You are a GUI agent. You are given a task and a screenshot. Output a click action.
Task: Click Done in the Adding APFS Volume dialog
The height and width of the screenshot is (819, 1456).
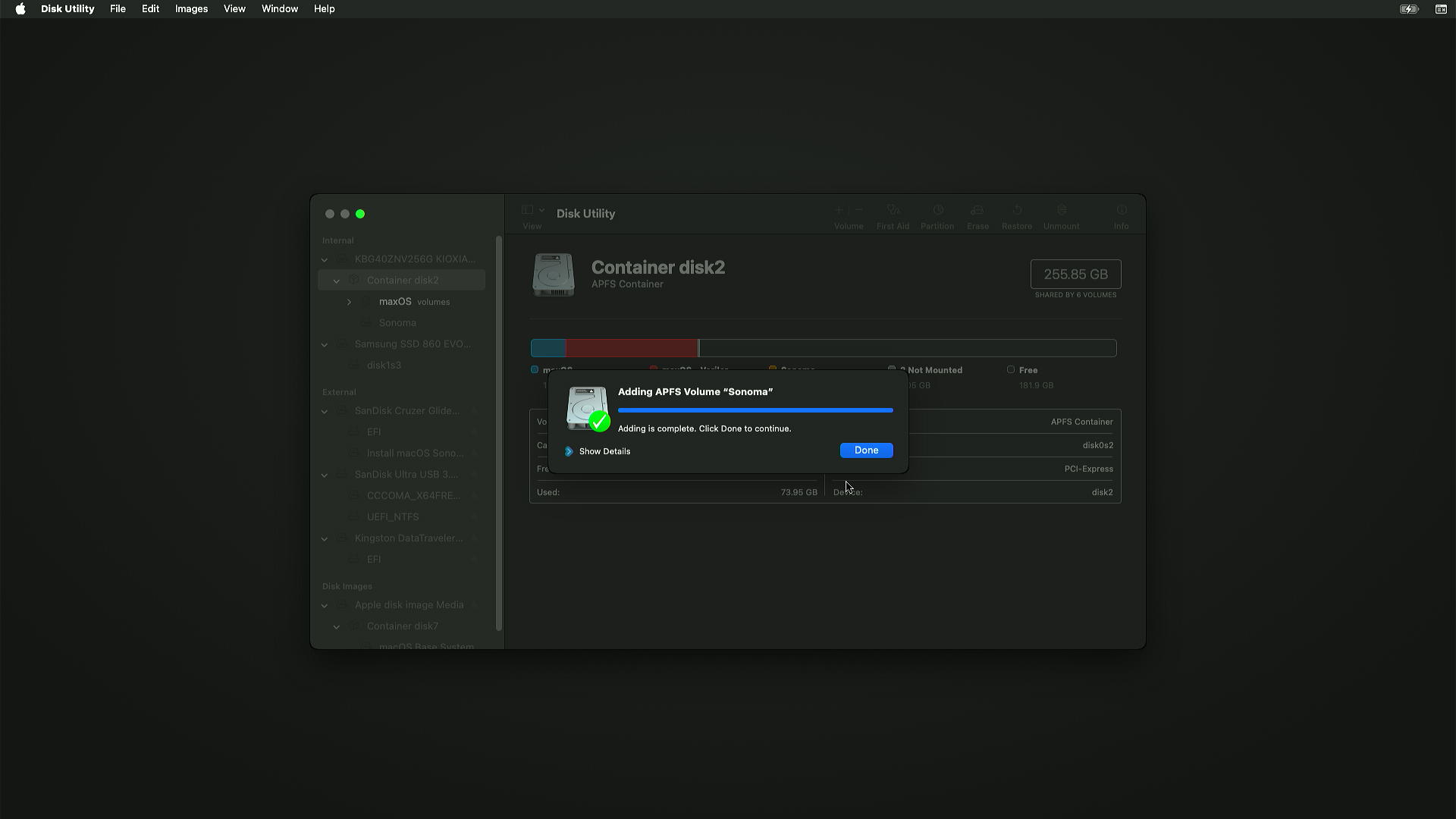(x=866, y=450)
